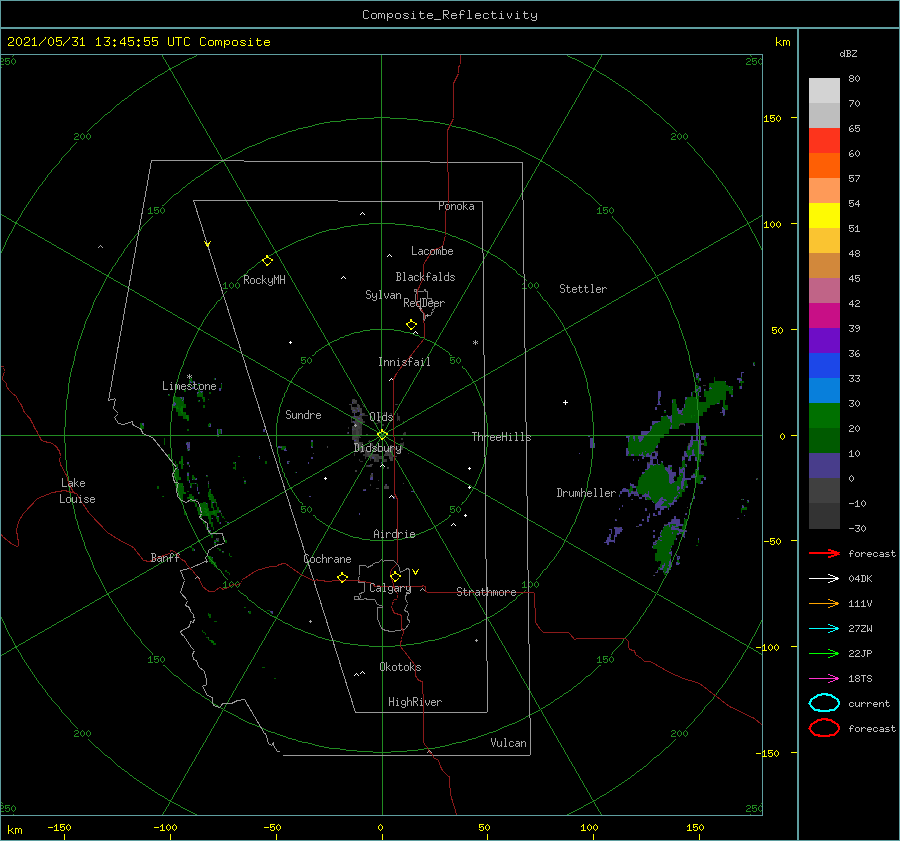900x841 pixels.
Task: Pick the bright green 30 dBZ swatch
Action: pos(824,416)
